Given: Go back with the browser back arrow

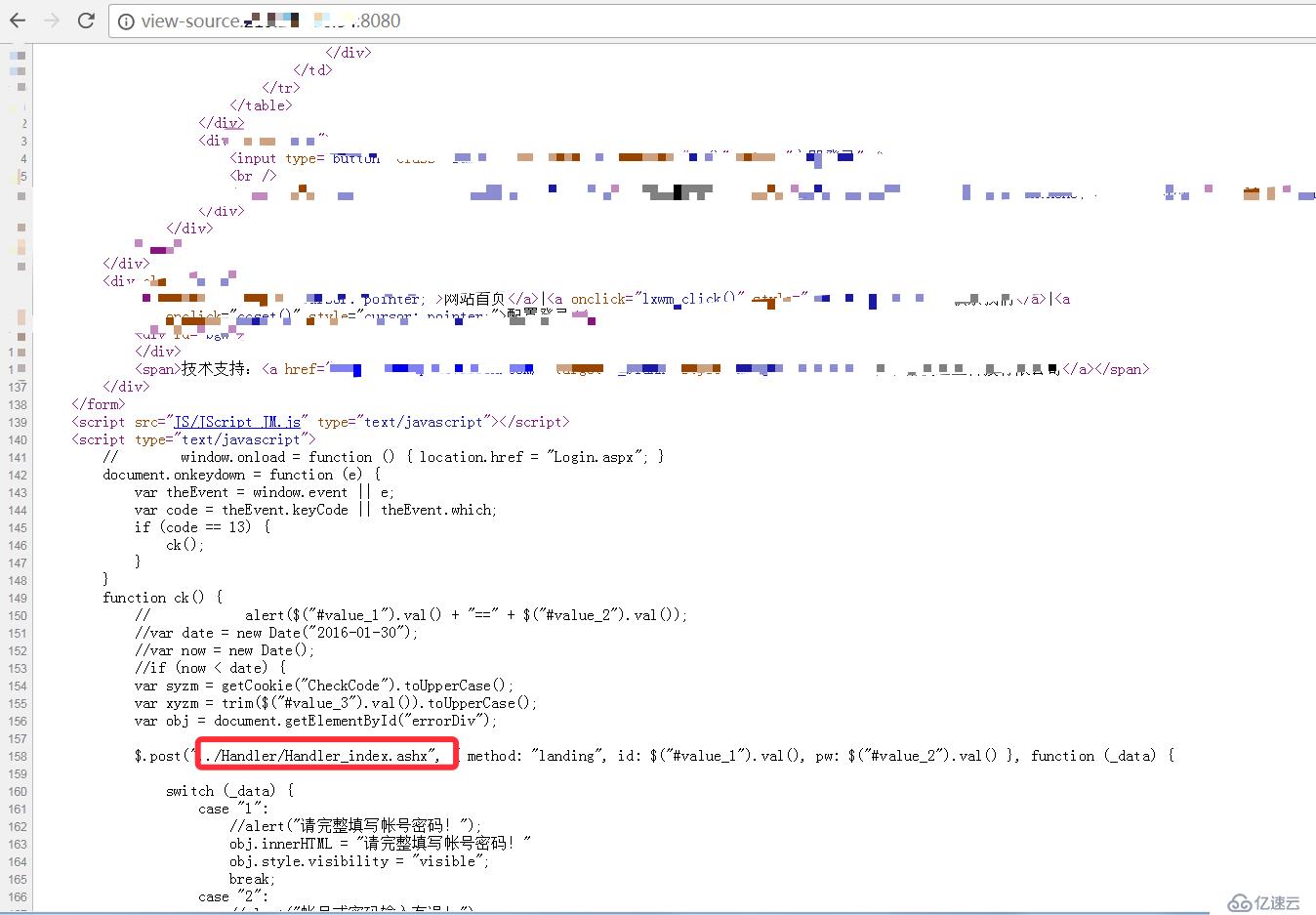Looking at the screenshot, I should [x=18, y=21].
